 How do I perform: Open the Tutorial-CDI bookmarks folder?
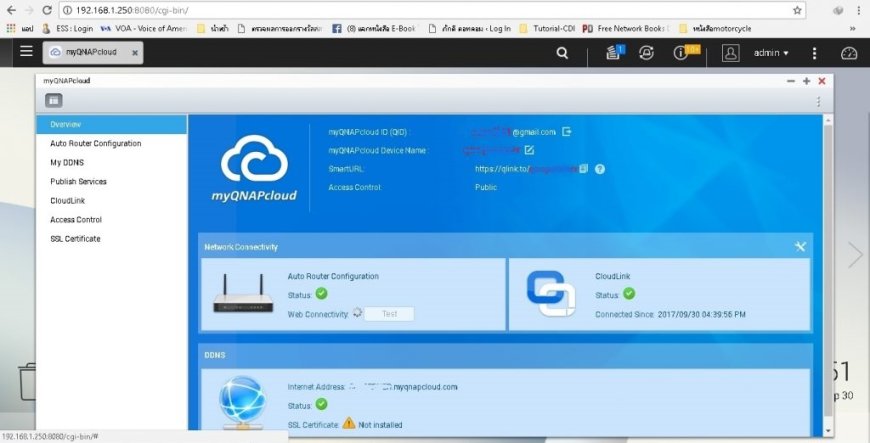coord(547,28)
